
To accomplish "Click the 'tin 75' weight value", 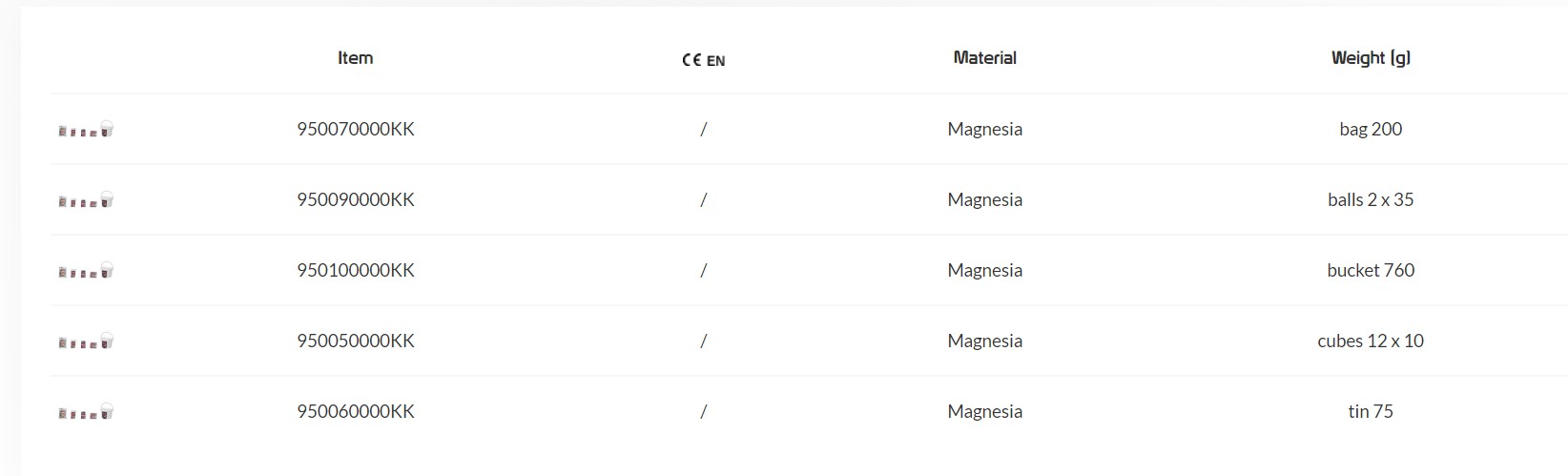I will [x=1370, y=411].
